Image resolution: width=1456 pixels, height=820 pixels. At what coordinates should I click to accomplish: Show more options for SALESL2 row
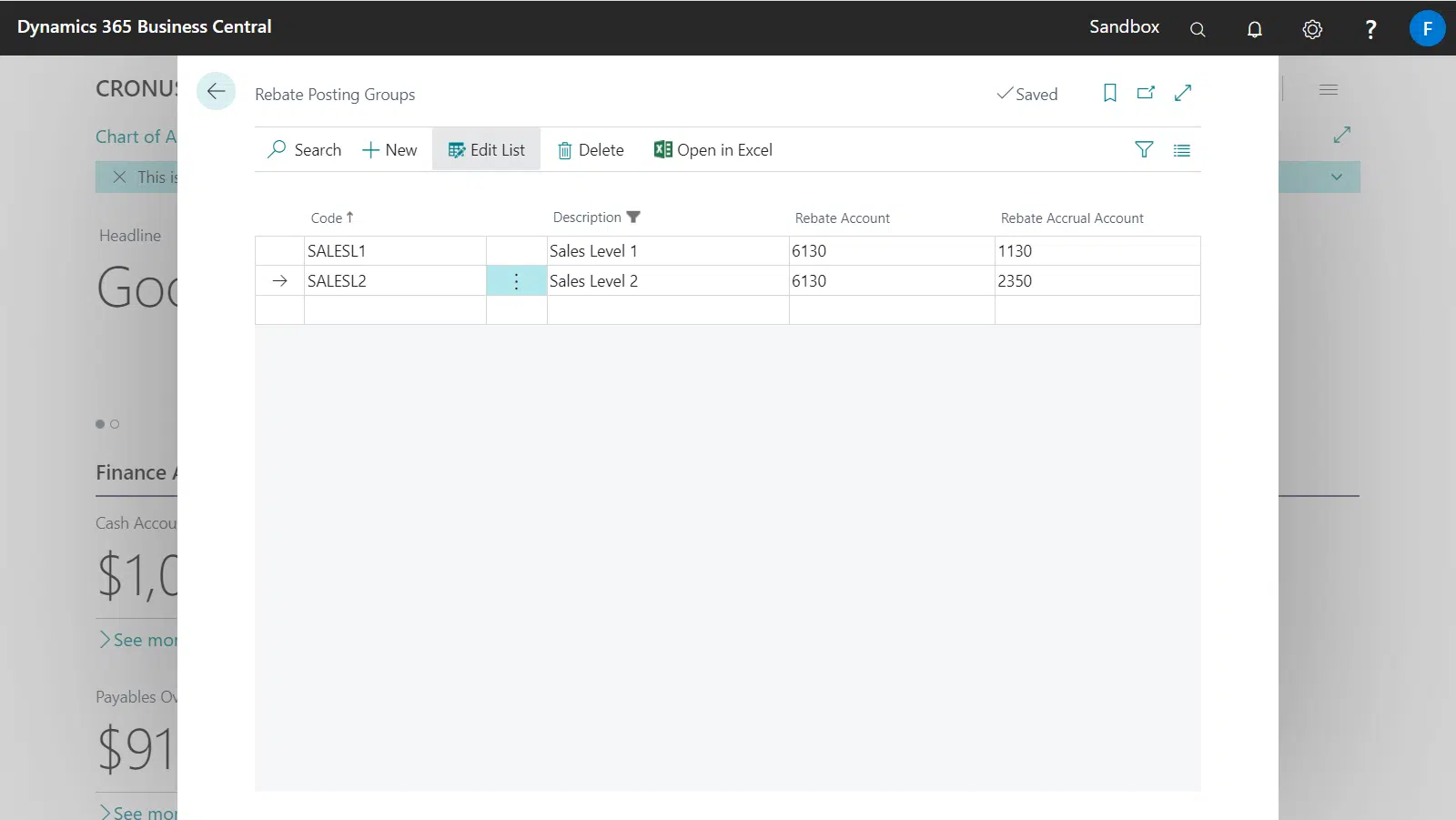[x=516, y=281]
